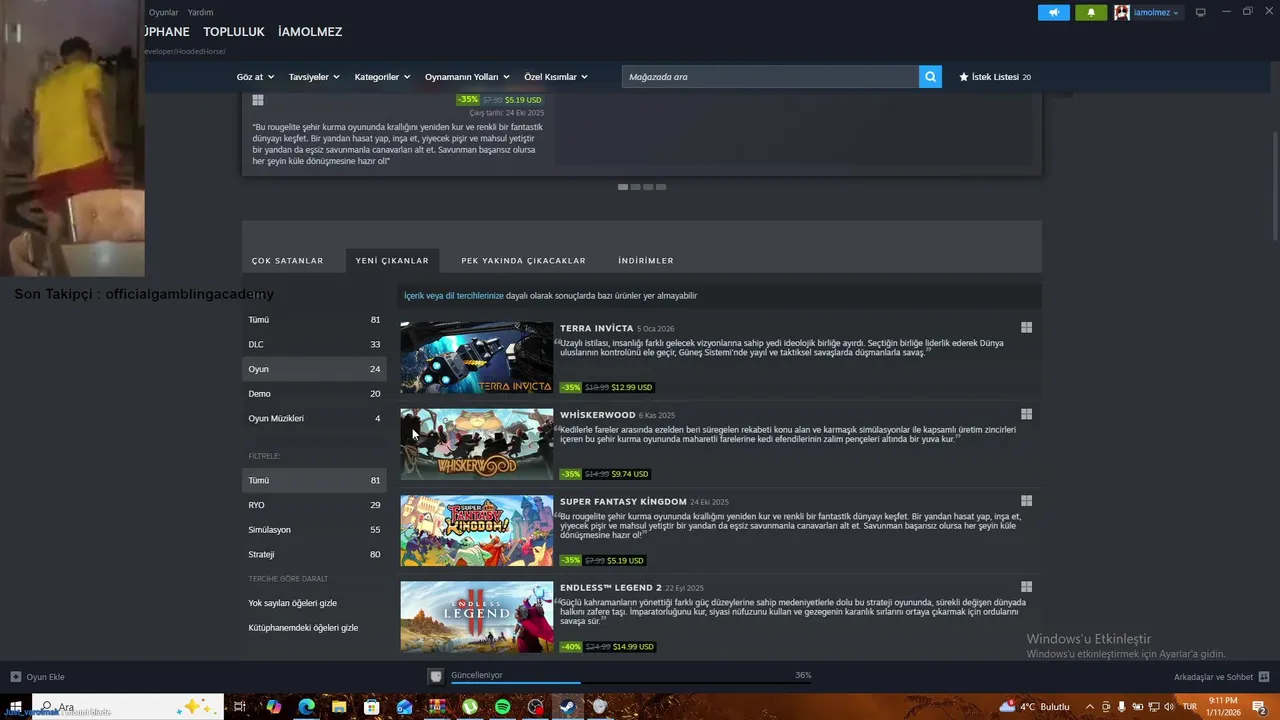Show hidden system tray icons chevron
The image size is (1280, 720).
tap(1090, 707)
